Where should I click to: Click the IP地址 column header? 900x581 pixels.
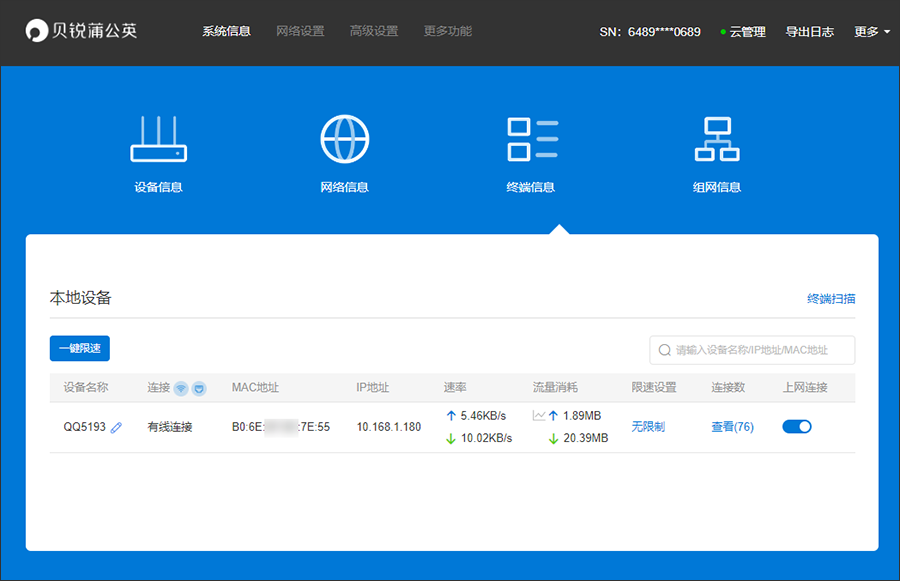pyautogui.click(x=373, y=388)
